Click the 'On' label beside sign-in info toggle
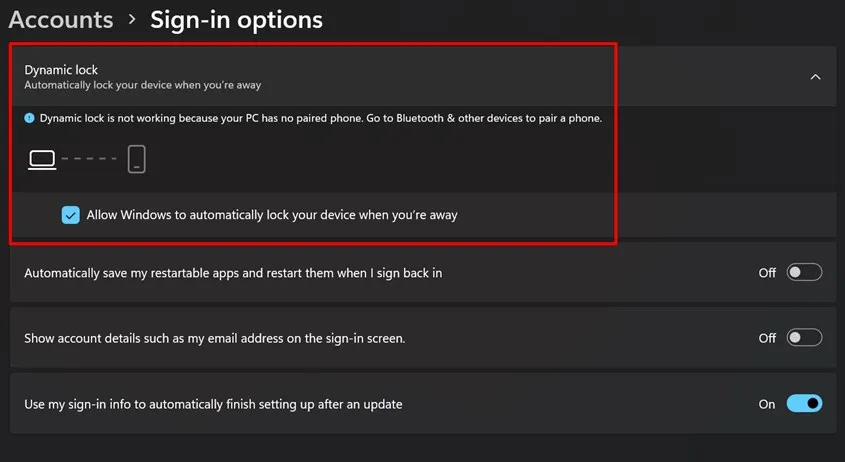 pos(767,404)
